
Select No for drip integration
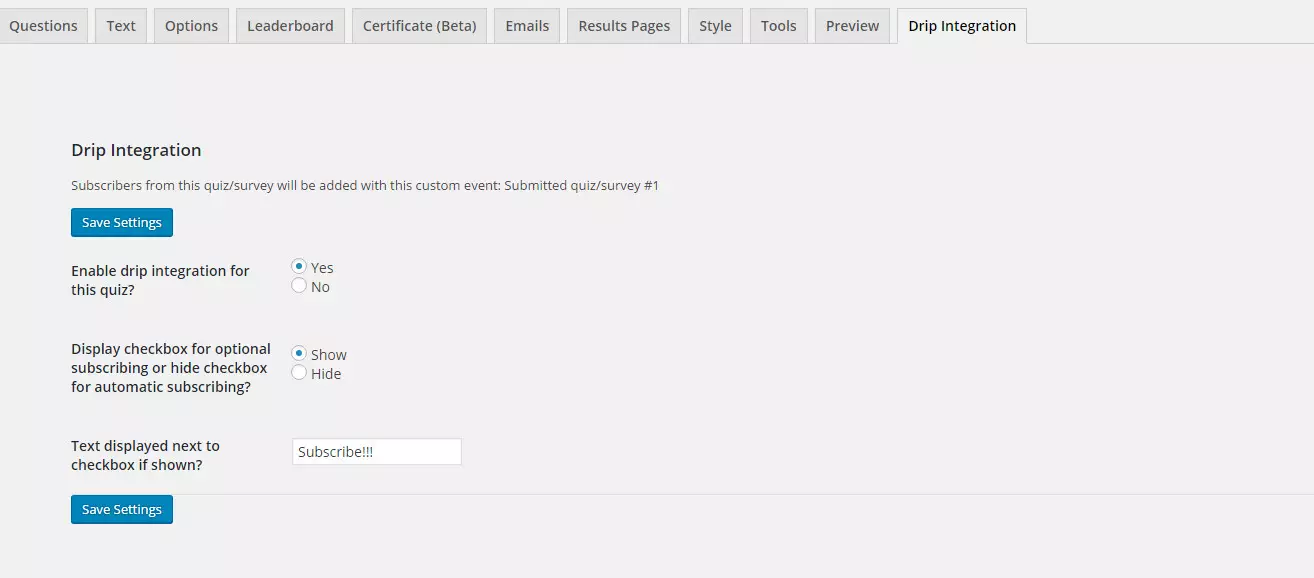[299, 286]
